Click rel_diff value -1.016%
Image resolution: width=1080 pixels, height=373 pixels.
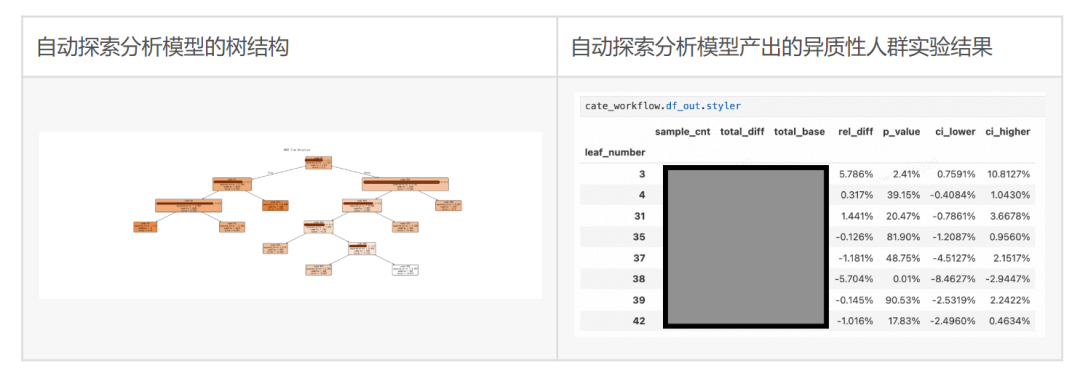[x=854, y=321]
